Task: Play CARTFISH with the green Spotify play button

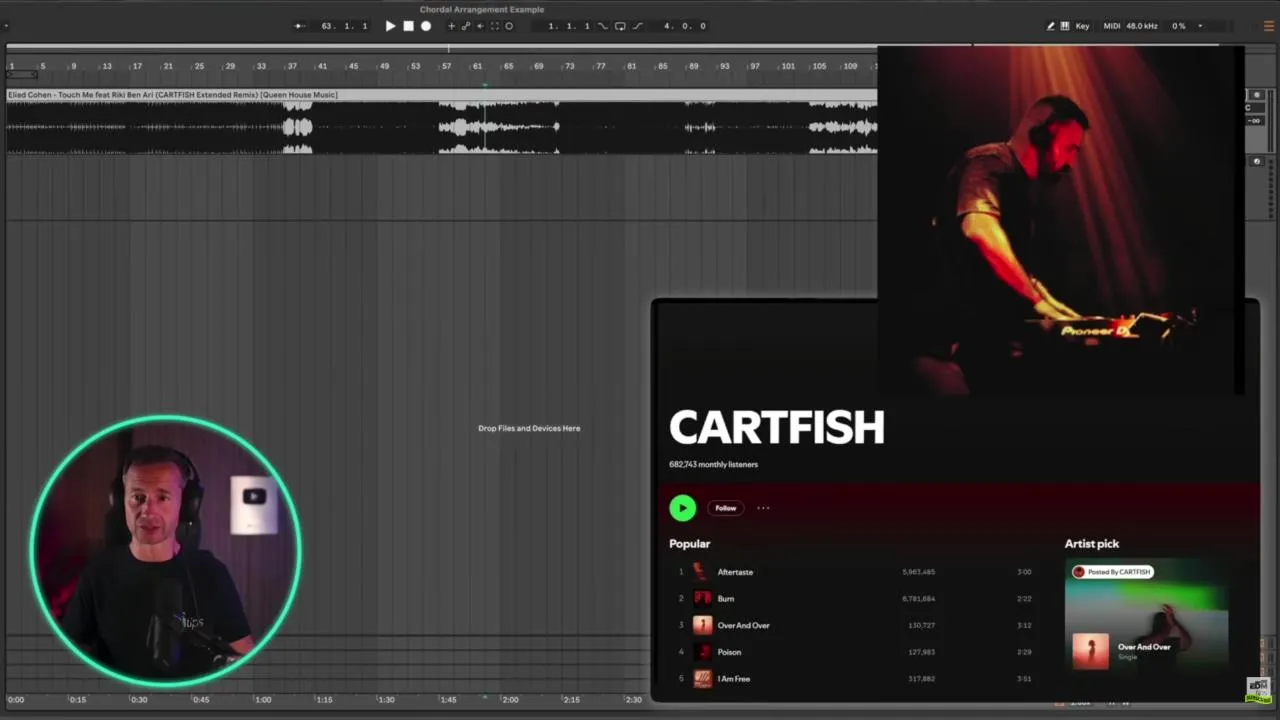Action: 682,508
